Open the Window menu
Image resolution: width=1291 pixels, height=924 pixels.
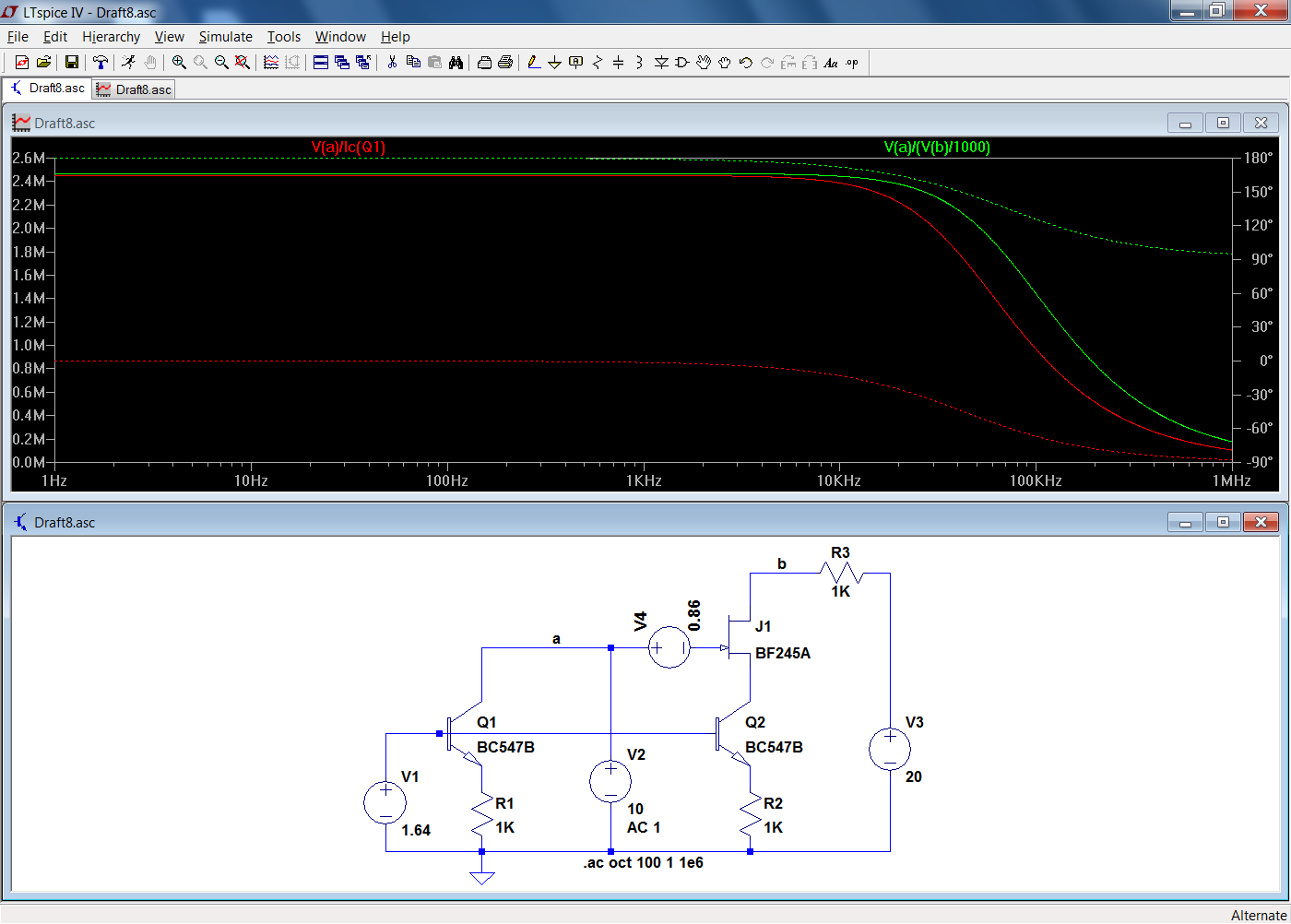point(340,37)
